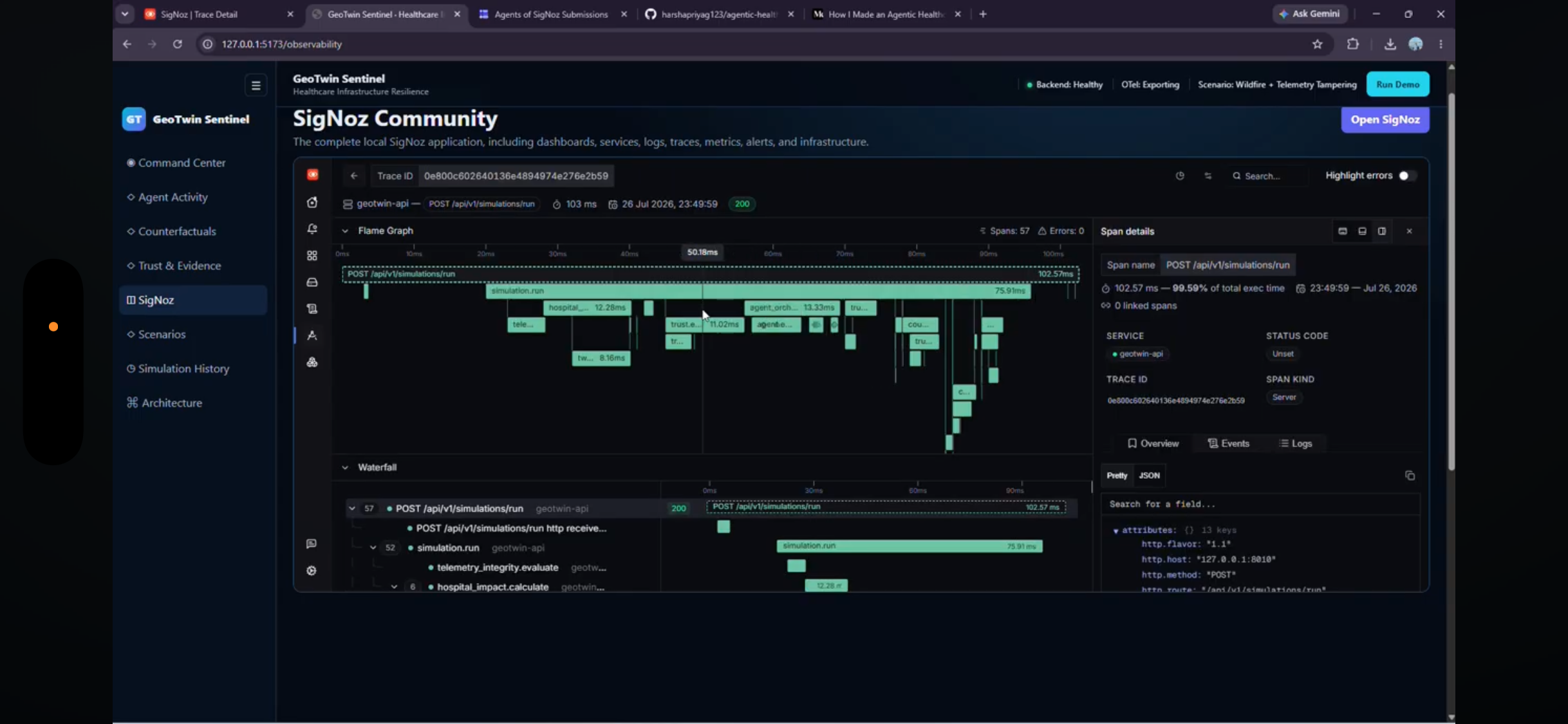Image resolution: width=1568 pixels, height=724 pixels.
Task: Open Trust & Evidence in the sidebar
Action: tap(193, 266)
